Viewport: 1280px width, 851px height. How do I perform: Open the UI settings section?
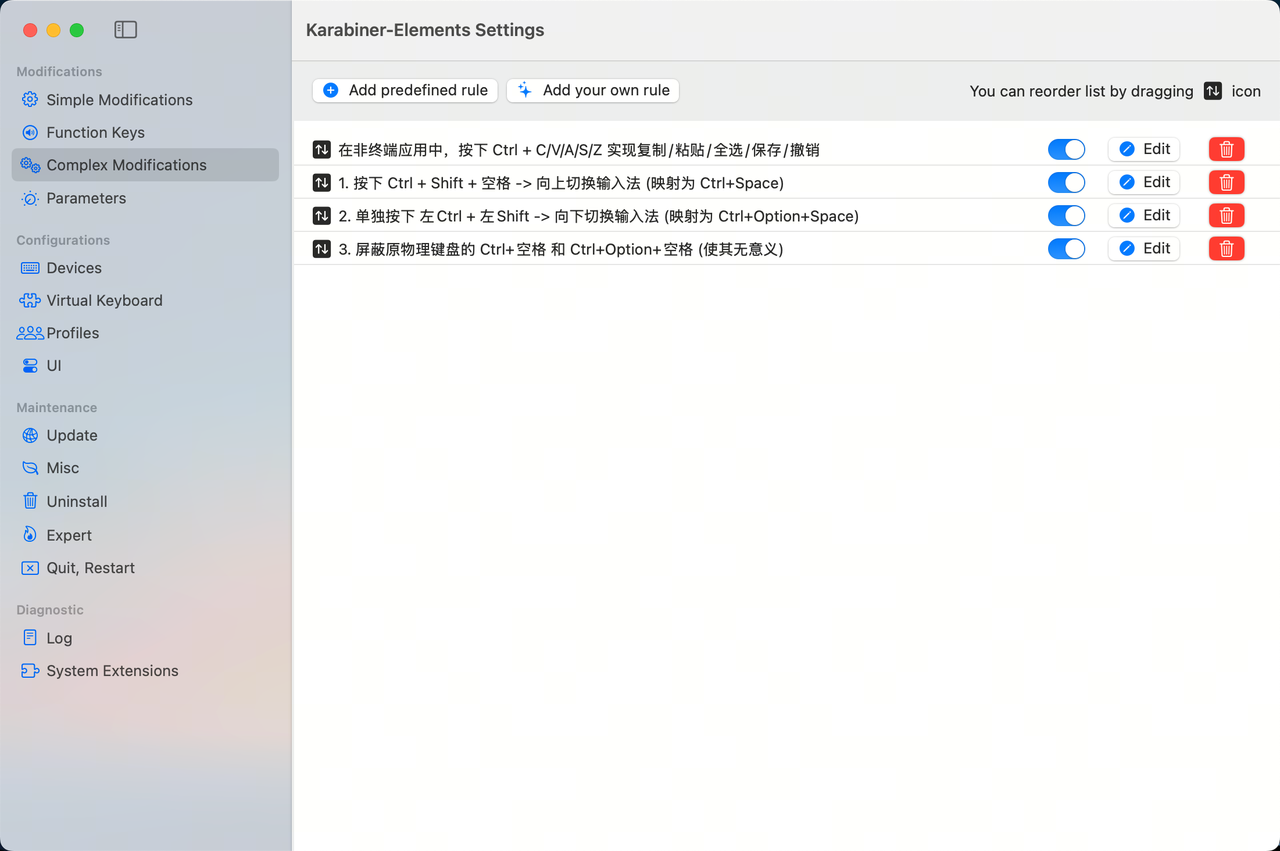(x=145, y=366)
